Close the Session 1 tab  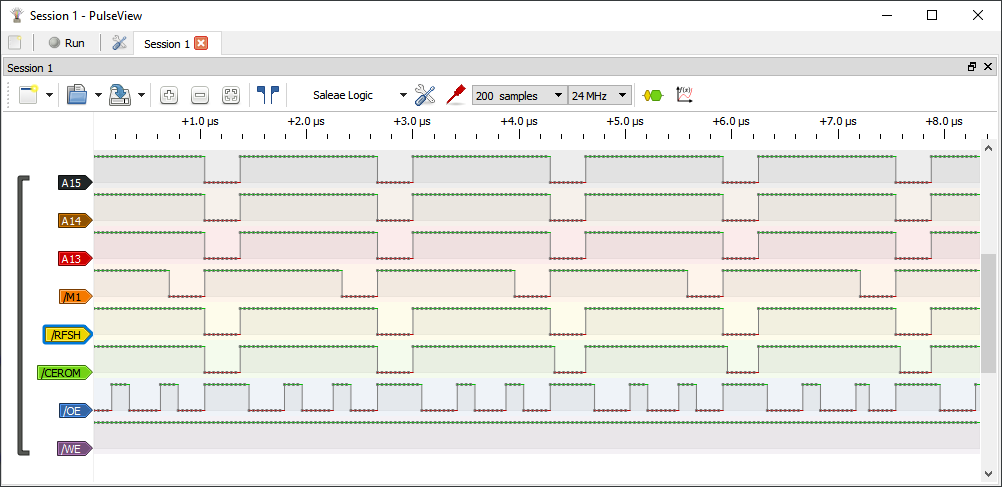point(201,43)
